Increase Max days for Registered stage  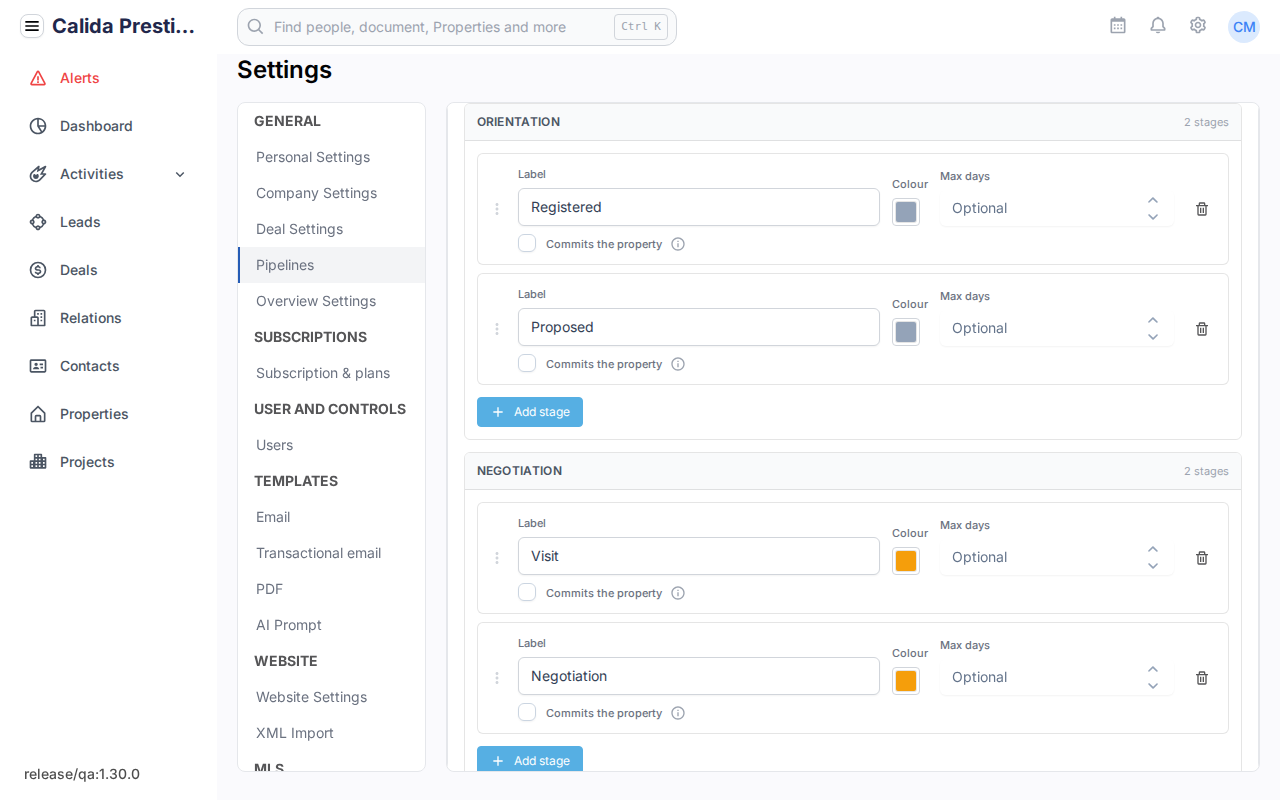pyautogui.click(x=1153, y=200)
